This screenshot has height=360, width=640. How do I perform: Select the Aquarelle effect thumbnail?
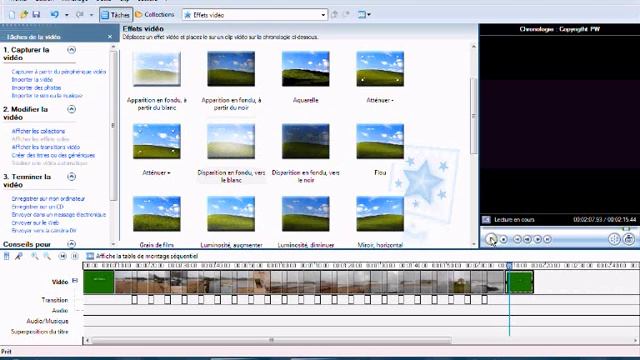[x=305, y=69]
